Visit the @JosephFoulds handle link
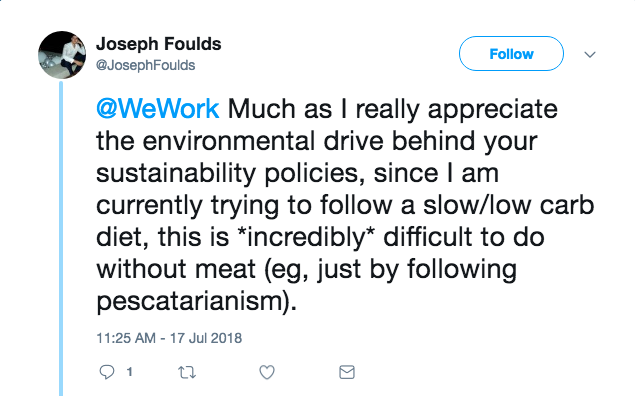This screenshot has height=396, width=635. [145, 65]
